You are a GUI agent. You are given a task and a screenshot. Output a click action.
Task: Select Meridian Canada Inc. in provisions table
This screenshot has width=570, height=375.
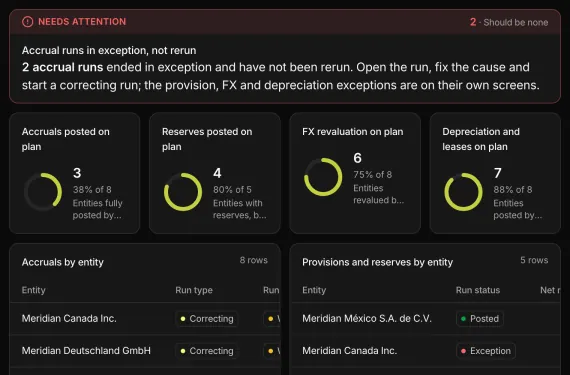(x=426, y=351)
